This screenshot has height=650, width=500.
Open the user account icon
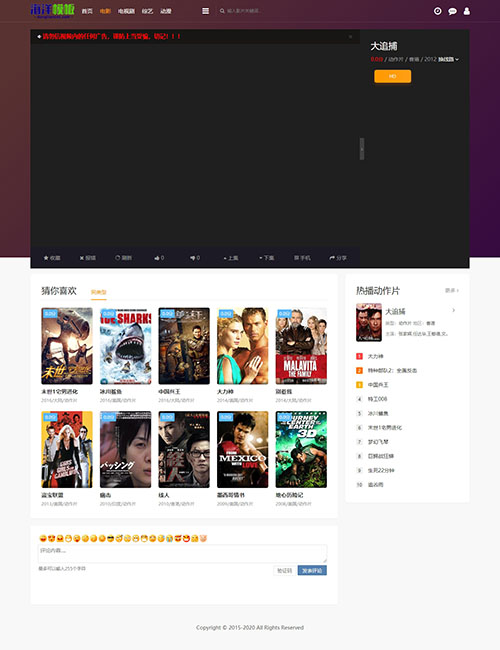467,11
